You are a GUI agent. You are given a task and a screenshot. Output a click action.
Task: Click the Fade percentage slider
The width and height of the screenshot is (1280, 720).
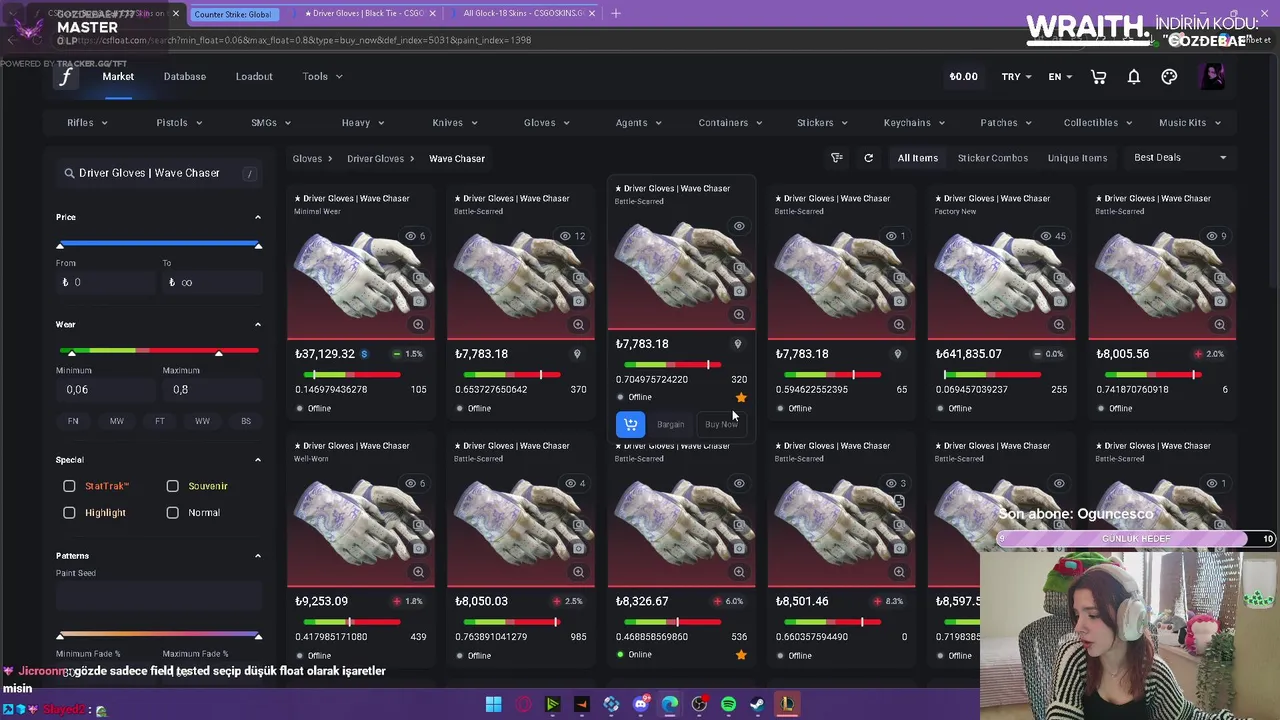[159, 636]
